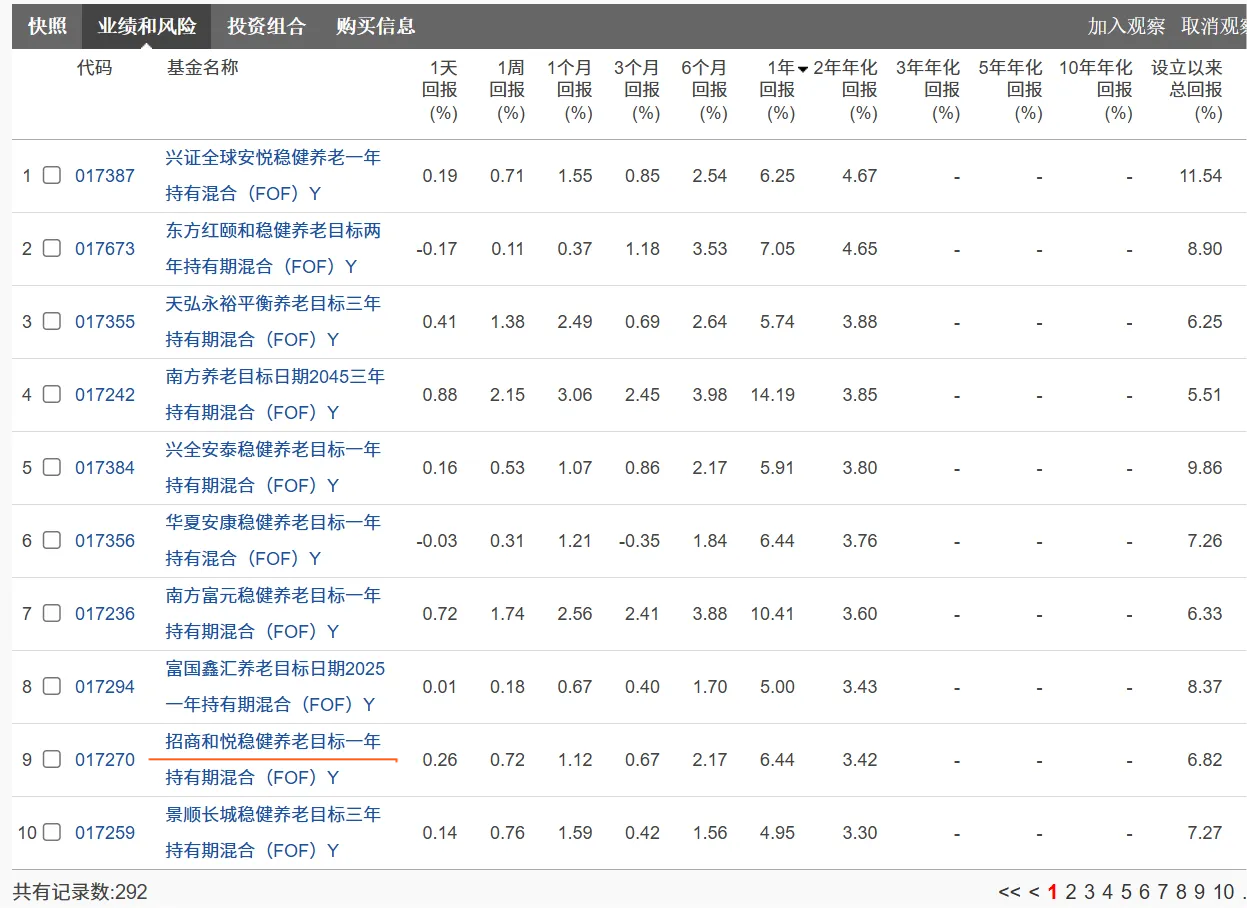Open fund code link 017384
This screenshot has width=1247, height=908.
[x=105, y=468]
